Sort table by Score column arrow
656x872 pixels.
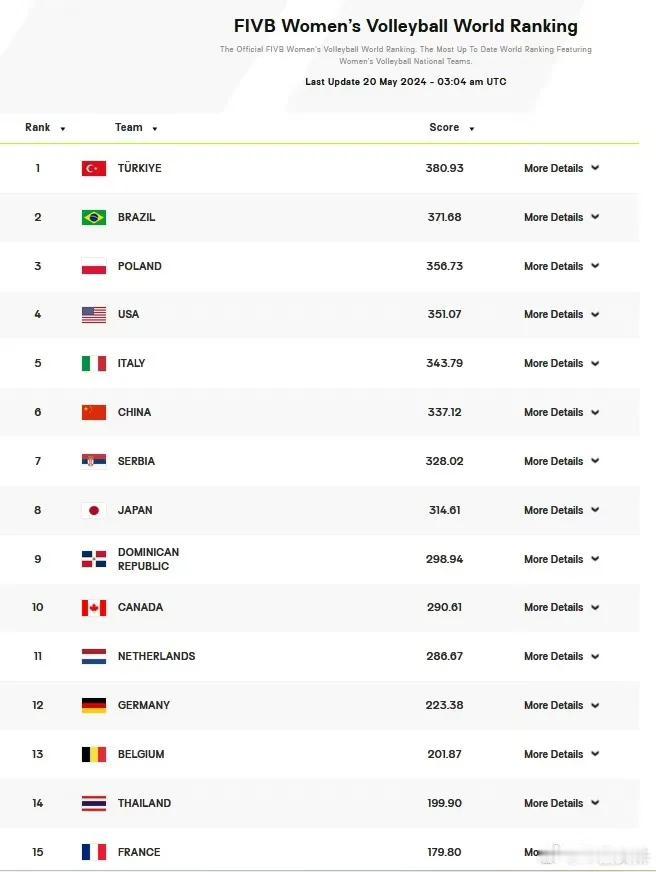point(471,128)
